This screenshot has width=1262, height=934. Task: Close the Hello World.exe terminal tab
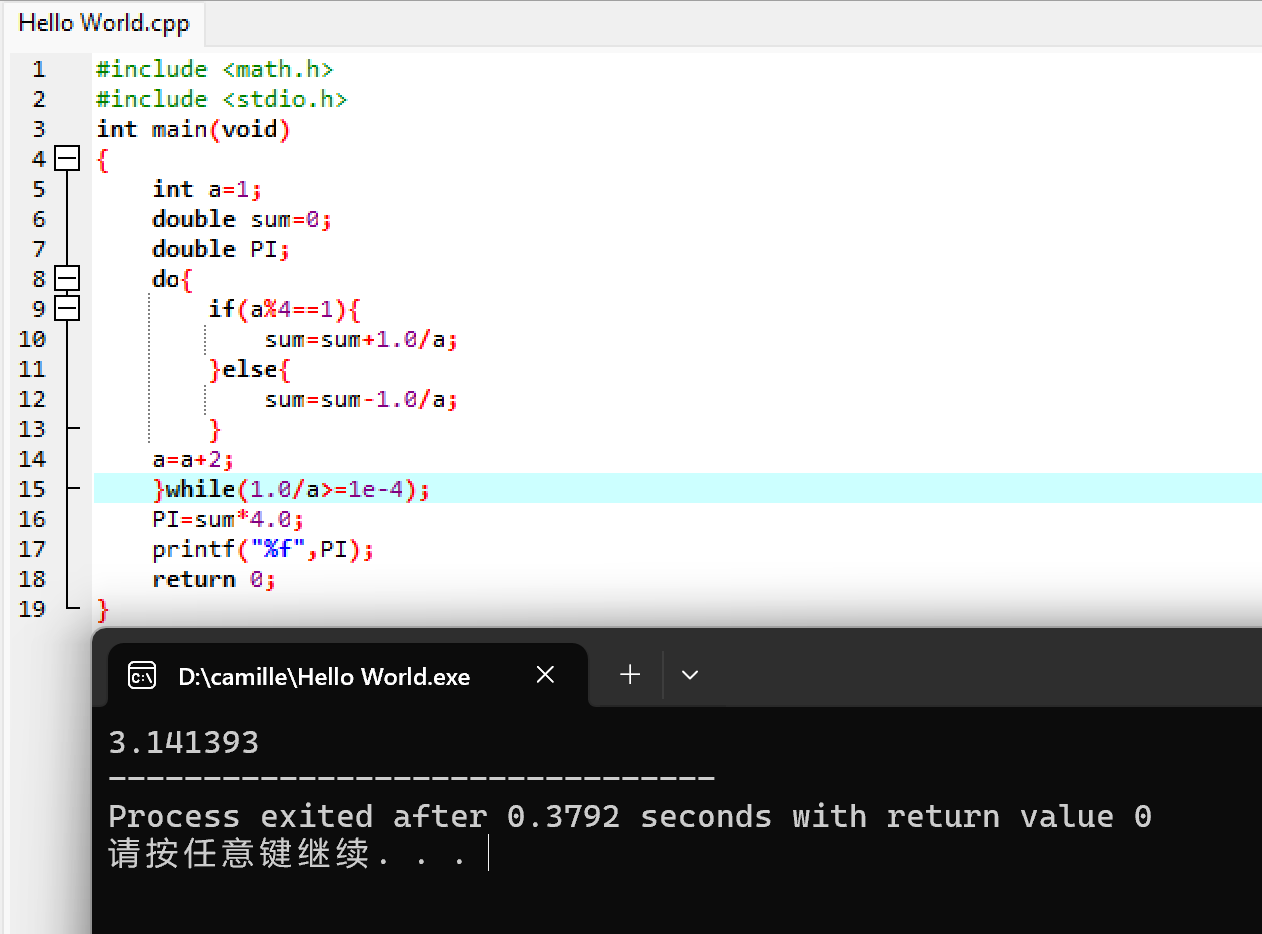545,674
